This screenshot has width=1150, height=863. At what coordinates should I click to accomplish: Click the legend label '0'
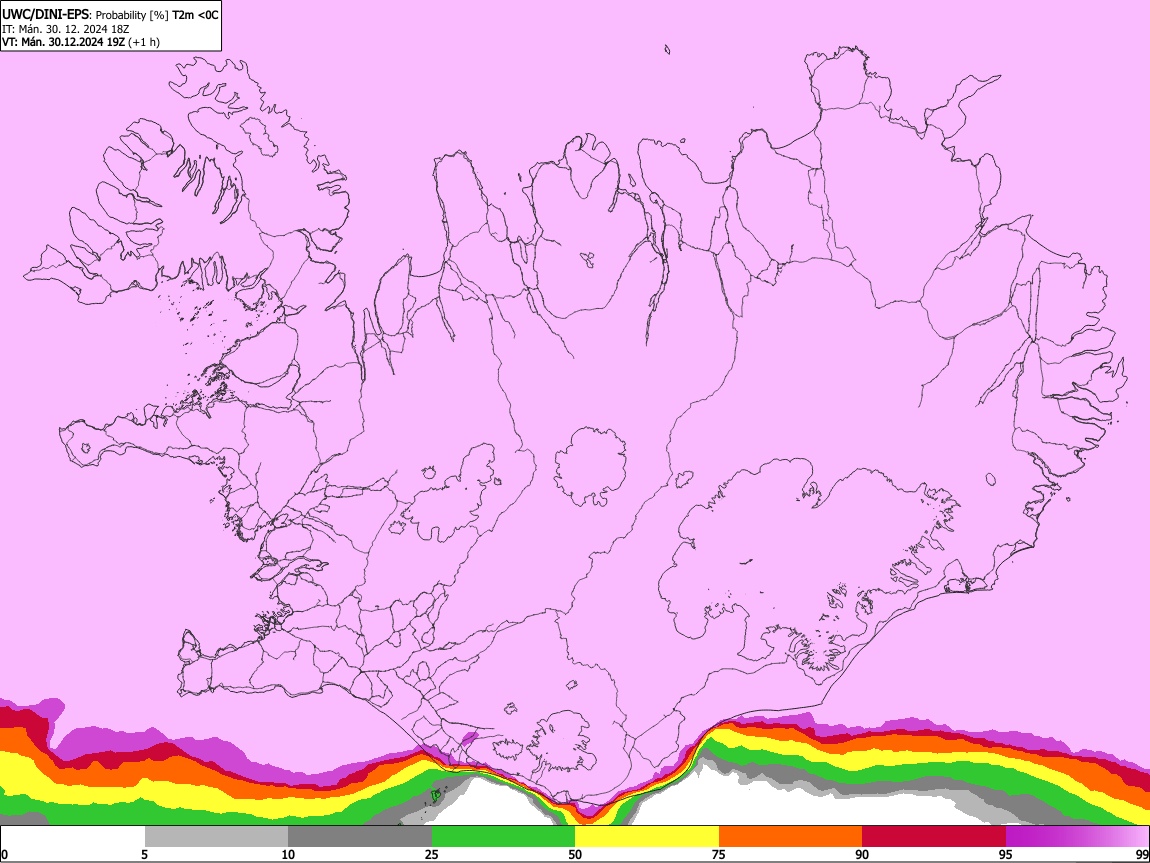(4, 855)
